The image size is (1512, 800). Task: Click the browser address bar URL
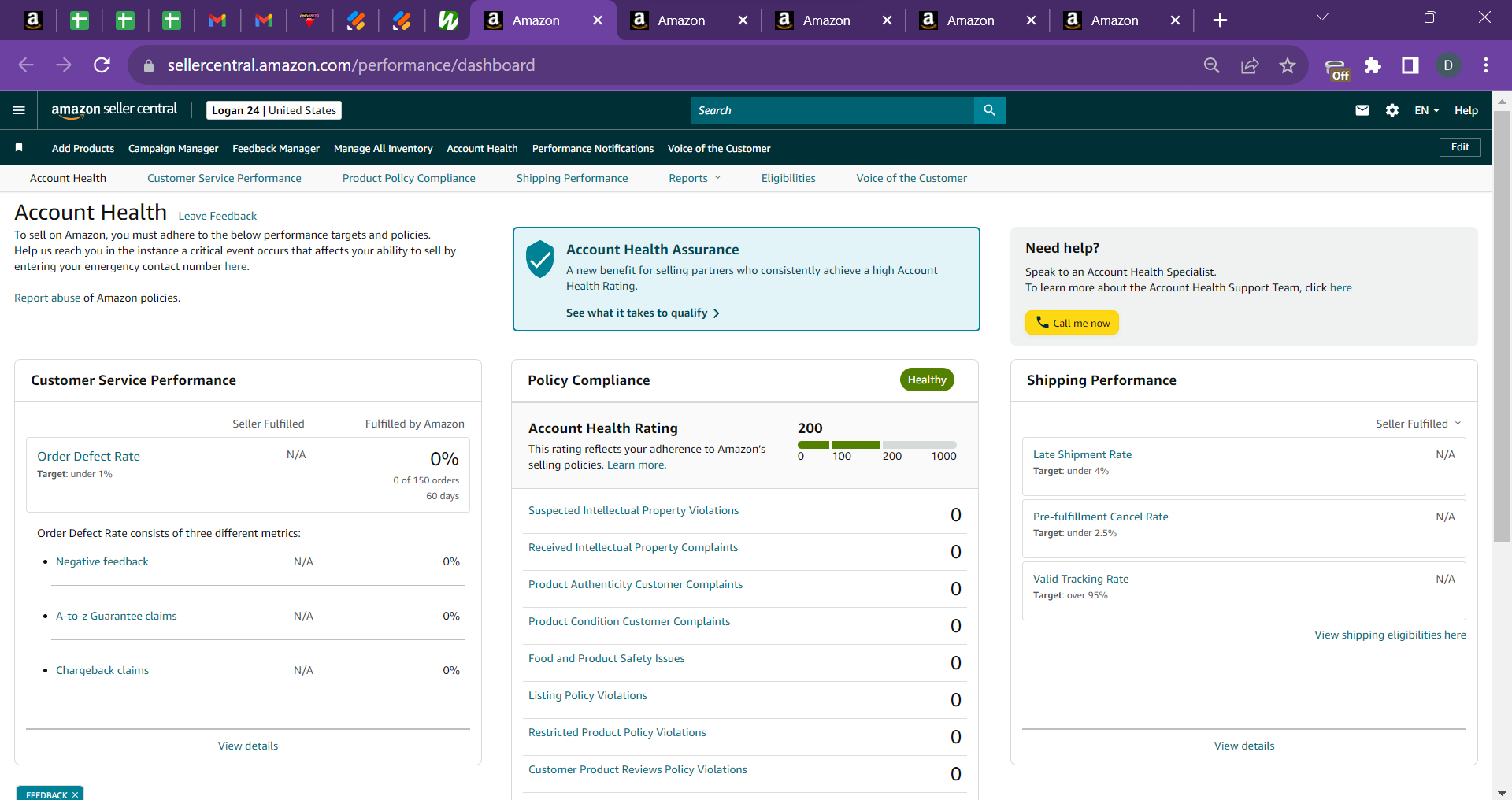point(350,65)
